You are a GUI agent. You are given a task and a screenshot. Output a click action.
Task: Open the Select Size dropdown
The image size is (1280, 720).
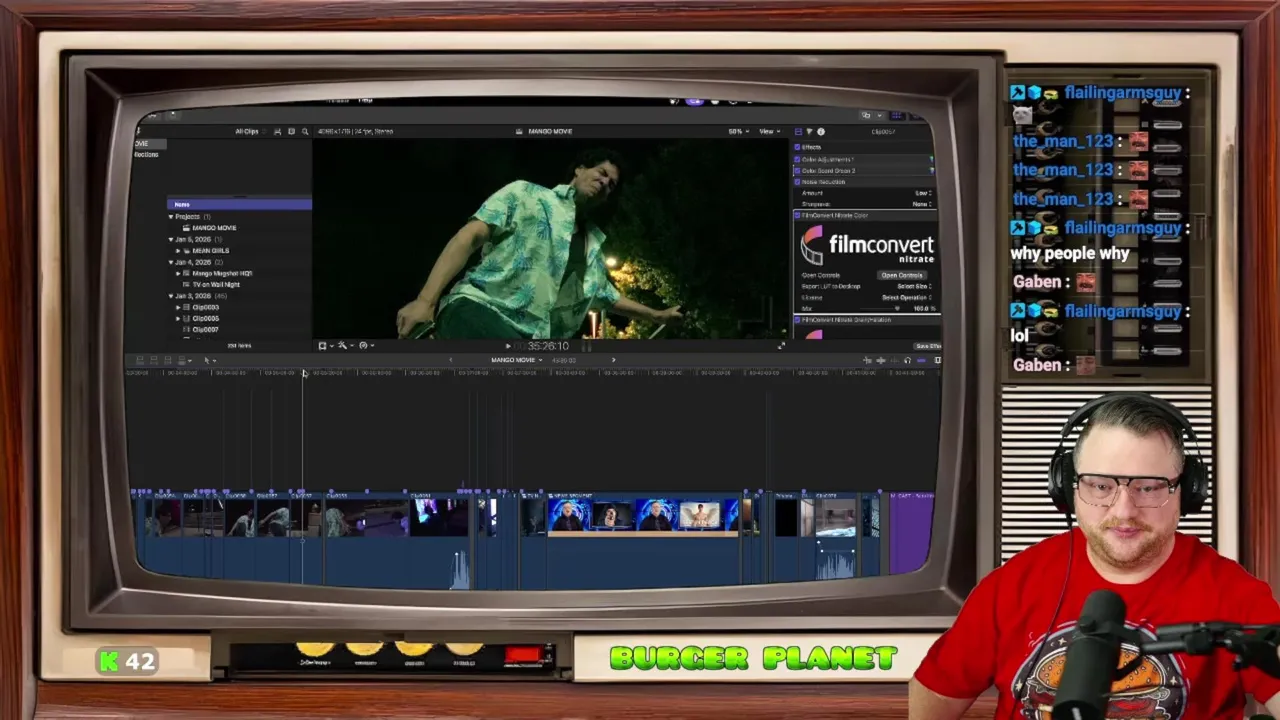click(914, 286)
